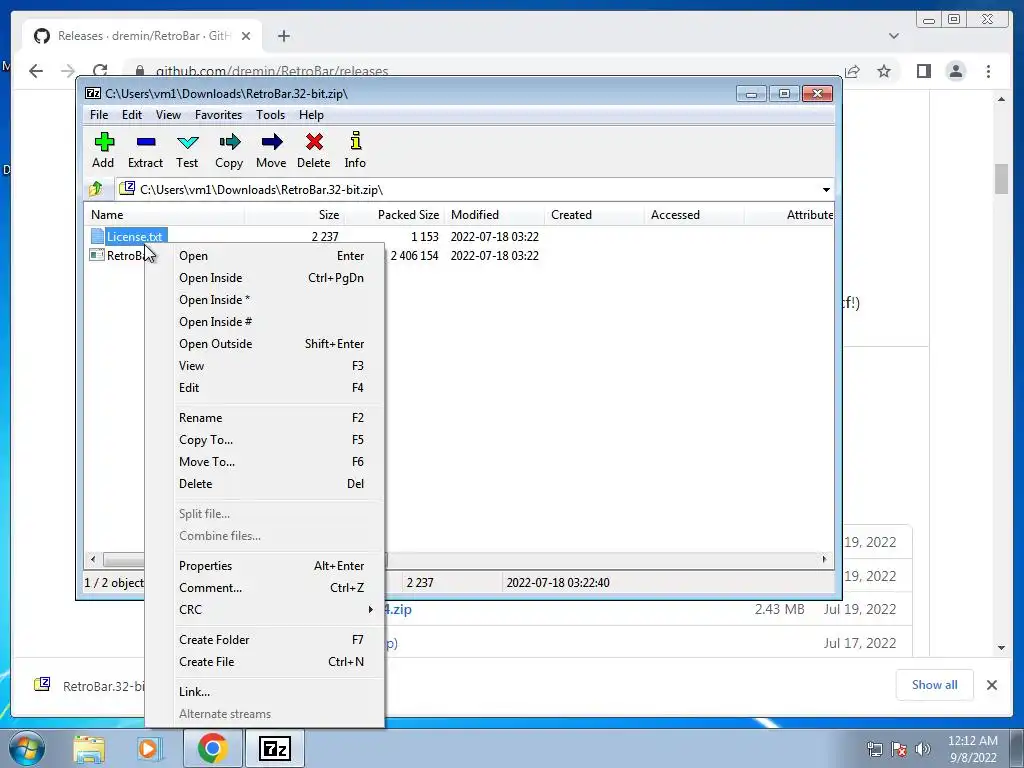Sort by the Modified column header
Image resolution: width=1024 pixels, height=768 pixels.
(x=494, y=215)
